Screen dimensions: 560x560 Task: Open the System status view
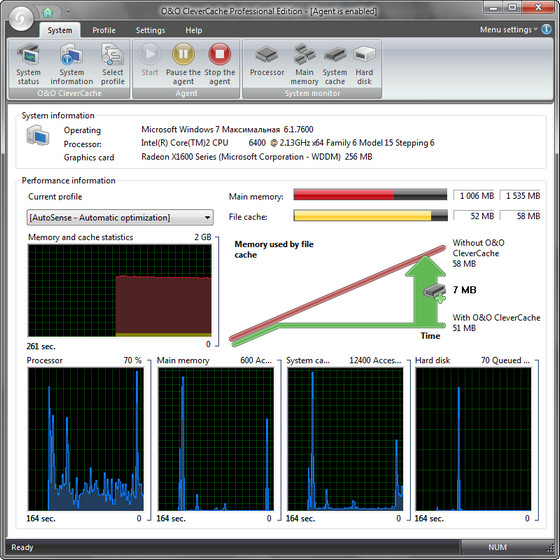(29, 64)
